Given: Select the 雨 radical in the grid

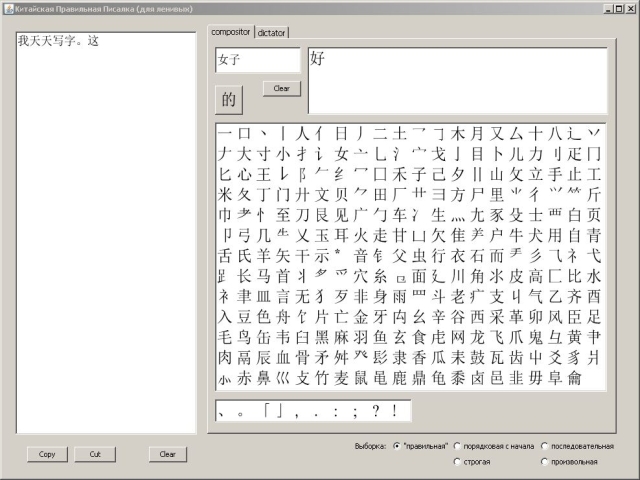Looking at the screenshot, I should (399, 297).
